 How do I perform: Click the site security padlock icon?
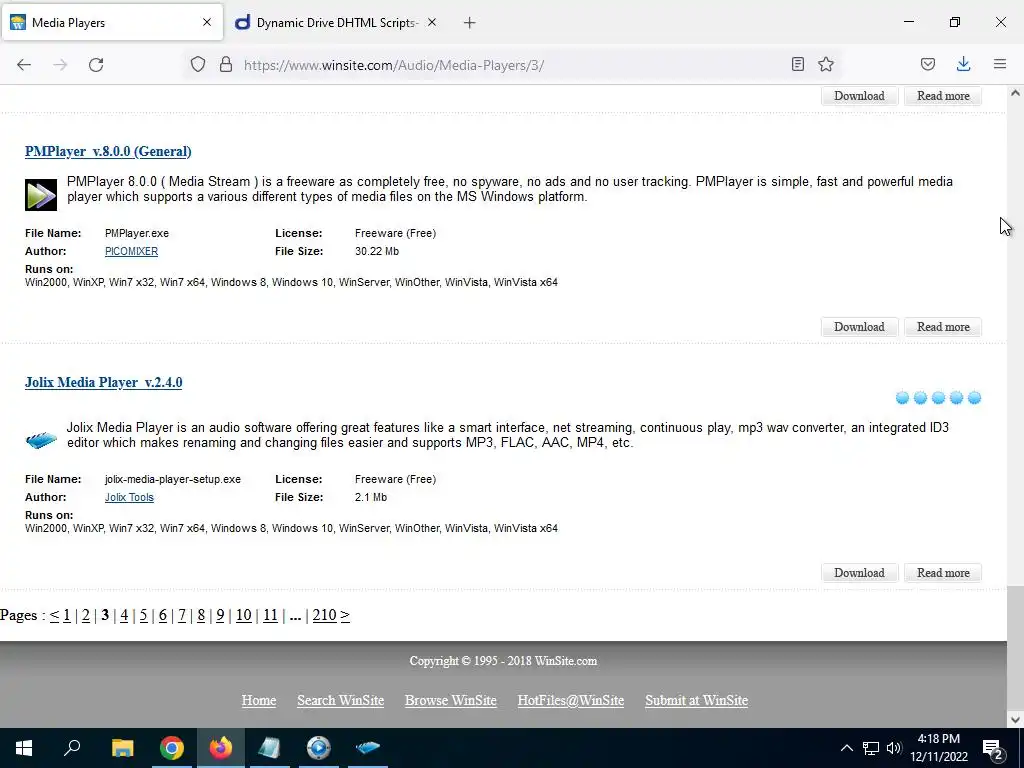coord(226,64)
